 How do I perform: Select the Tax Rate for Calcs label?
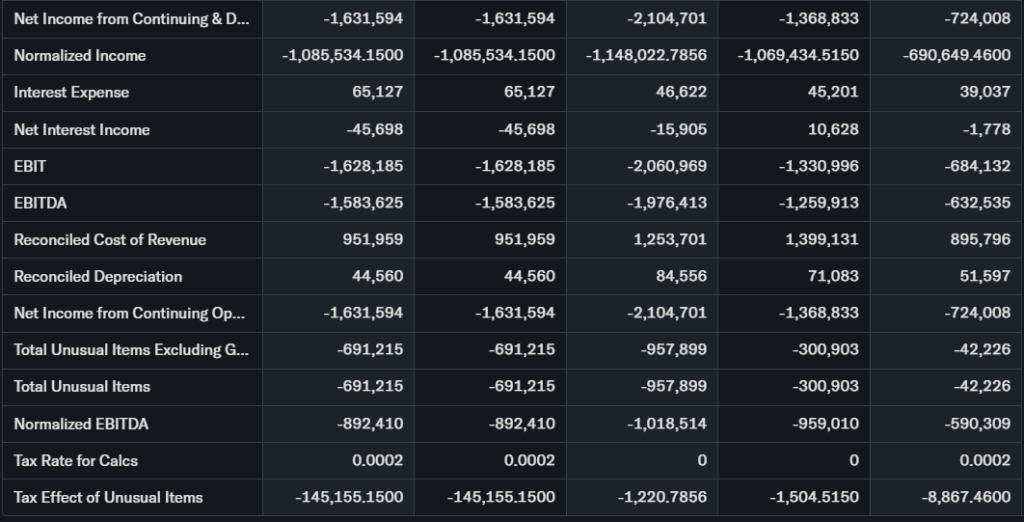76,461
